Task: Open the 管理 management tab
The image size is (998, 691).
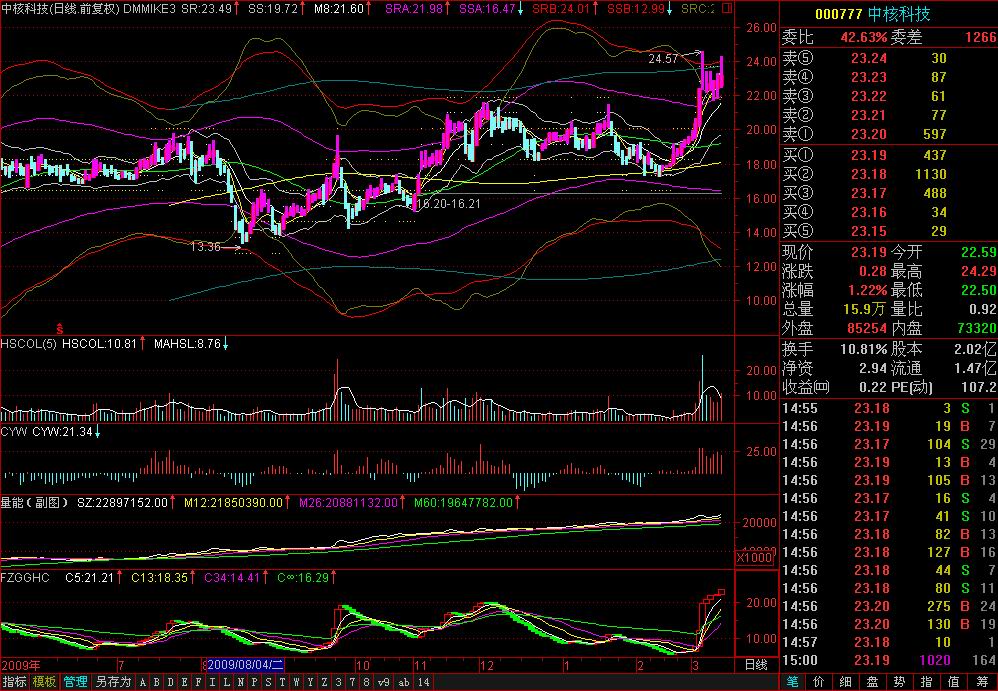Action: (x=75, y=682)
